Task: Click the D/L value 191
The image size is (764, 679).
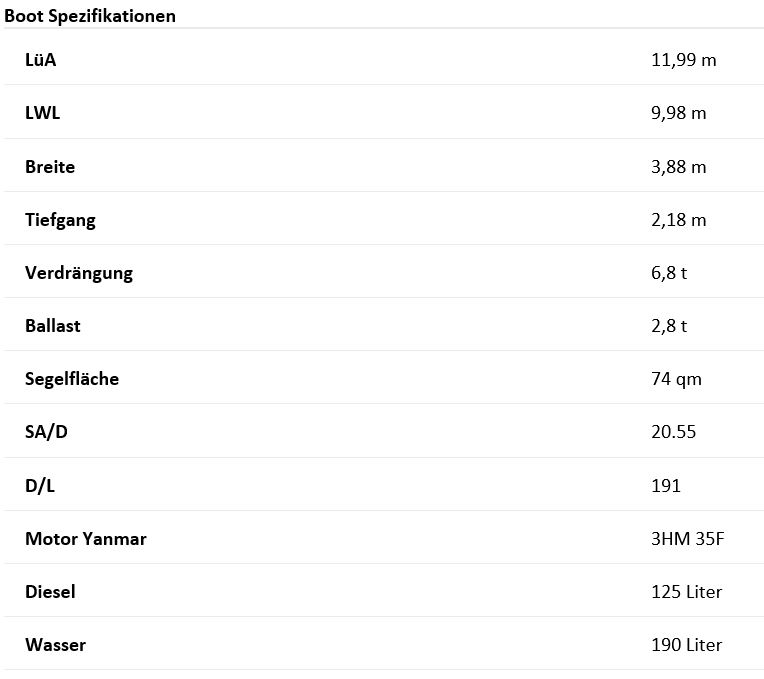Action: pyautogui.click(x=665, y=486)
